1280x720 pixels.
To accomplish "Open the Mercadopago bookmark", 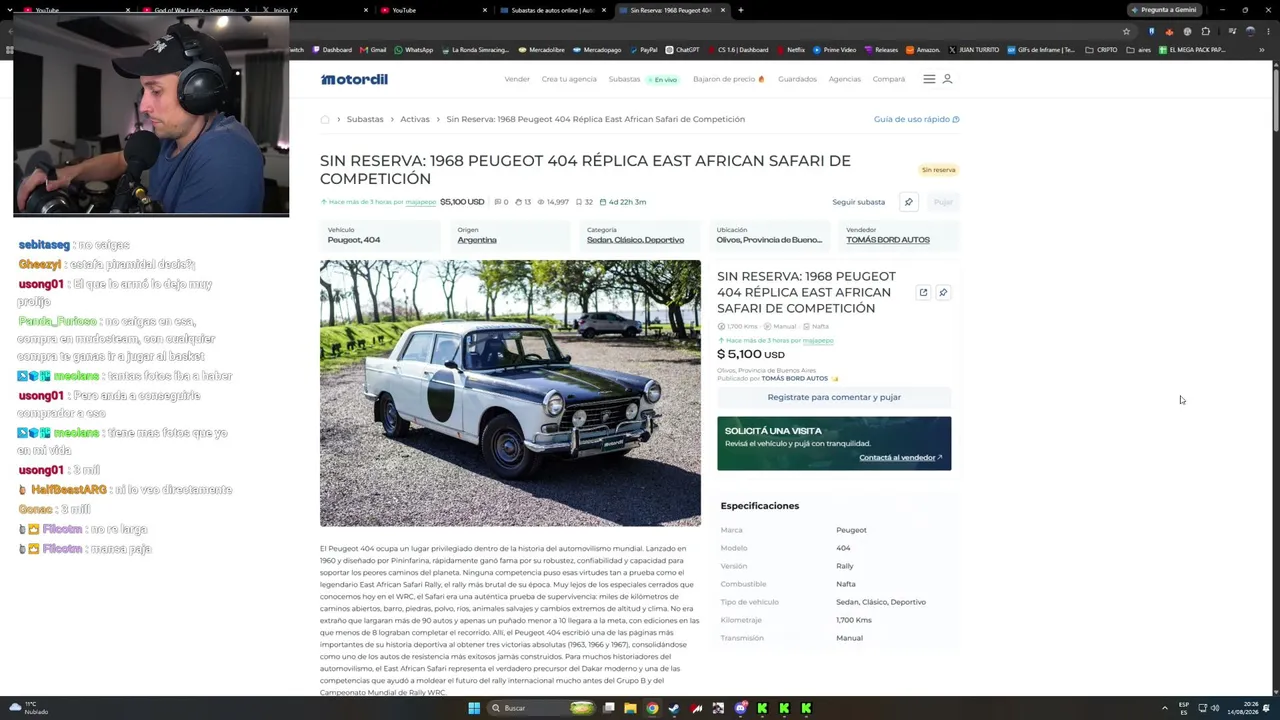I will click(597, 50).
